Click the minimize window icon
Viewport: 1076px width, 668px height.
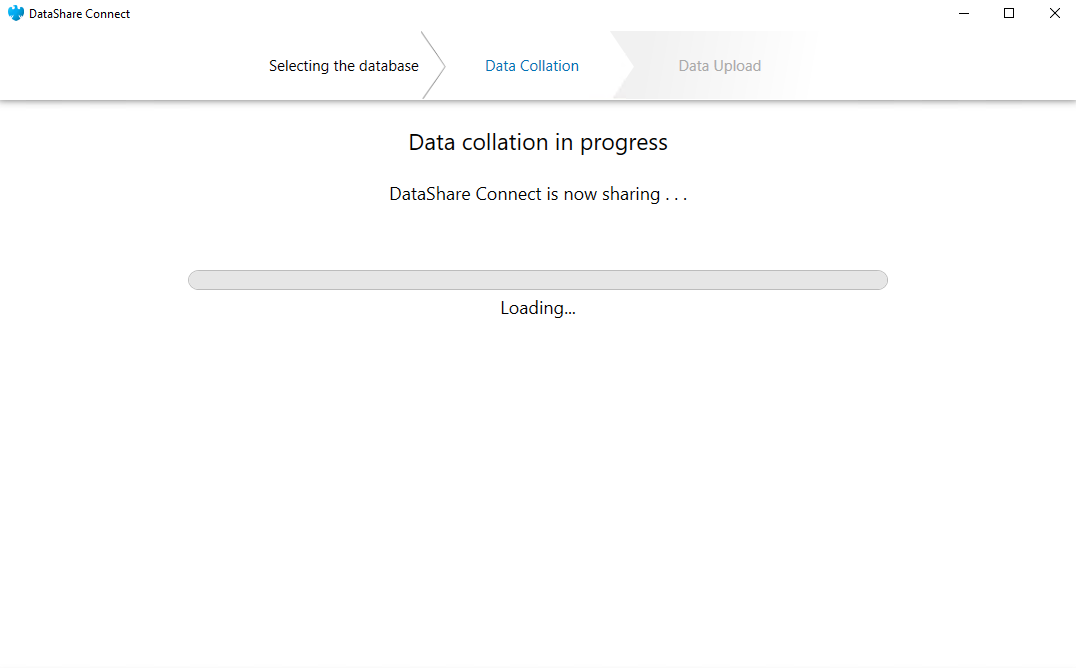[x=963, y=13]
